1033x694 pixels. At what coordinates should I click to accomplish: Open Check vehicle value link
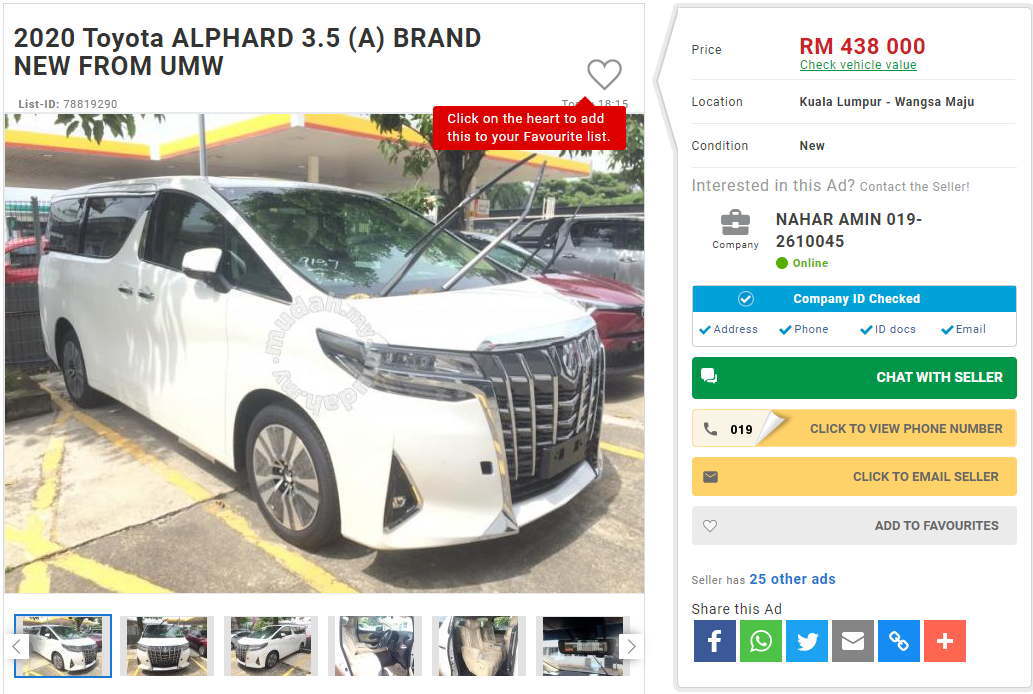pos(858,65)
